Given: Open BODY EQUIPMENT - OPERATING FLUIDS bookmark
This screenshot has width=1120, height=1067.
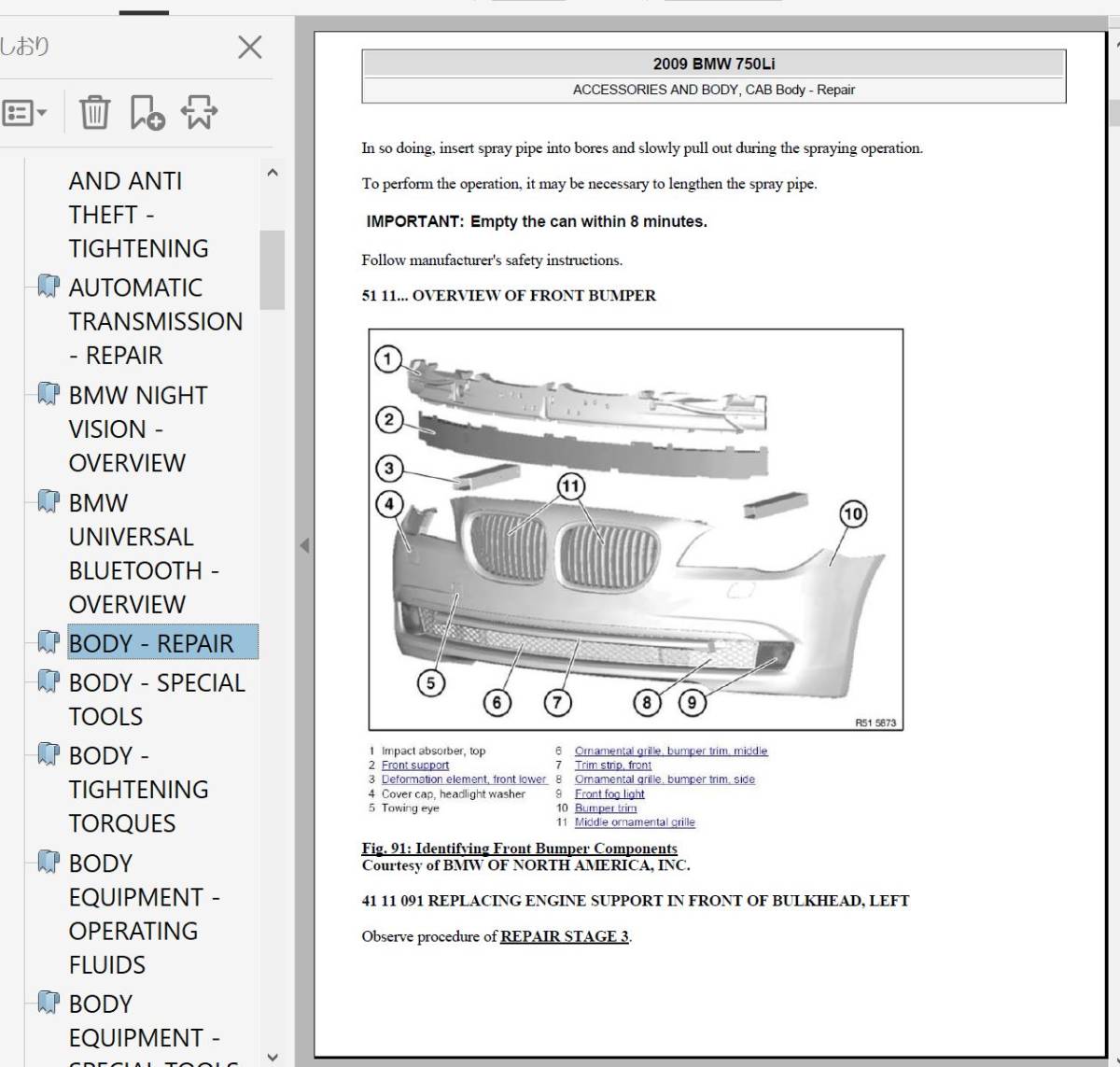Looking at the screenshot, I should tap(144, 914).
